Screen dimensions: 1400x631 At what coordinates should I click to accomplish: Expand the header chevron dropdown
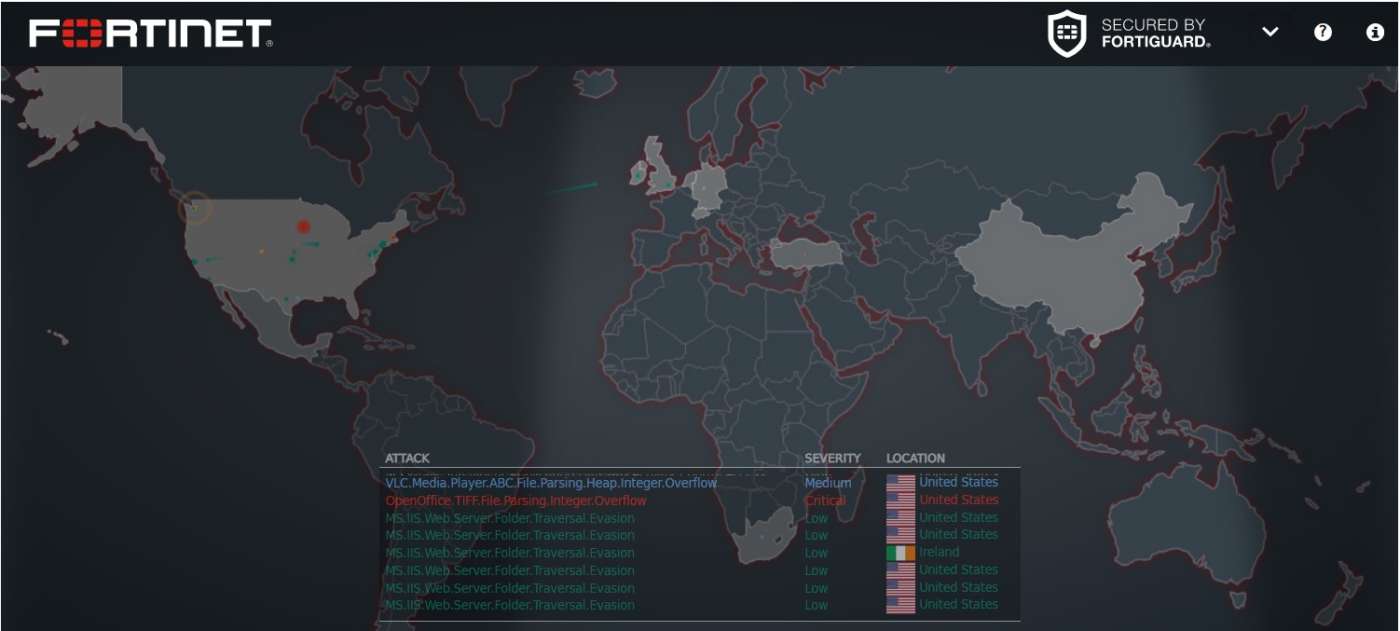(x=1270, y=32)
